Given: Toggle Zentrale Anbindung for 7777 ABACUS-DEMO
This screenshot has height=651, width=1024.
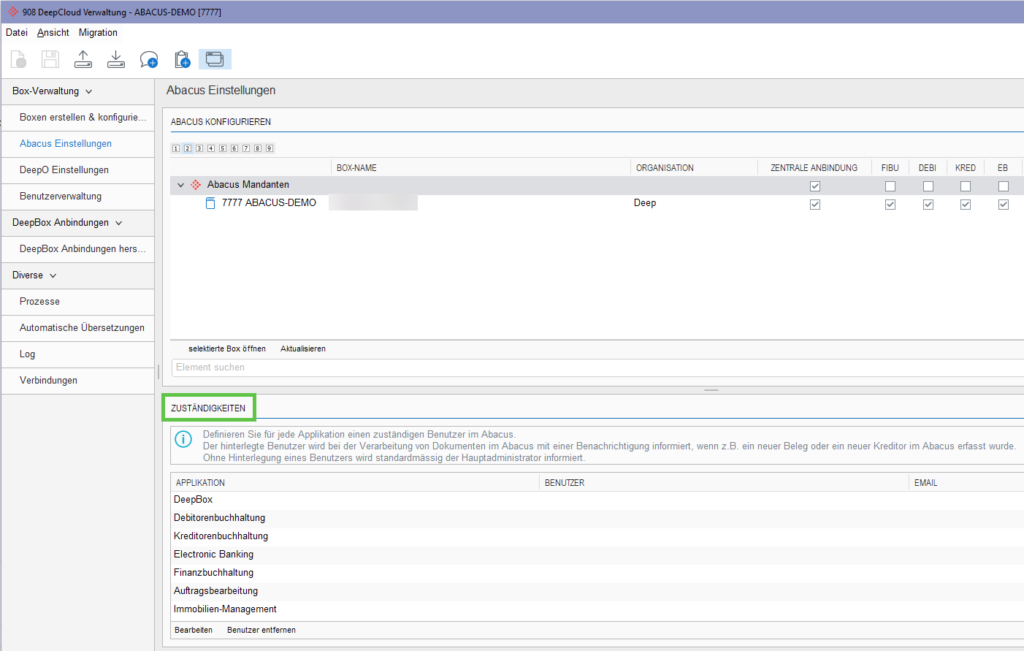Looking at the screenshot, I should pos(815,204).
